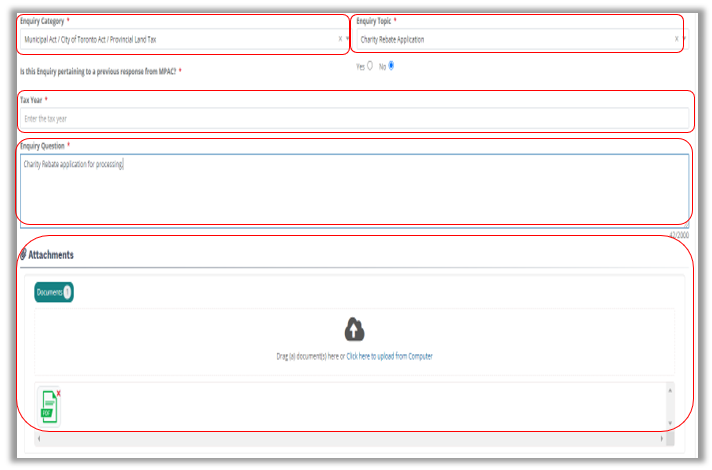The width and height of the screenshot is (712, 470).
Task: Click the uploaded PDF file icon
Action: (47, 405)
